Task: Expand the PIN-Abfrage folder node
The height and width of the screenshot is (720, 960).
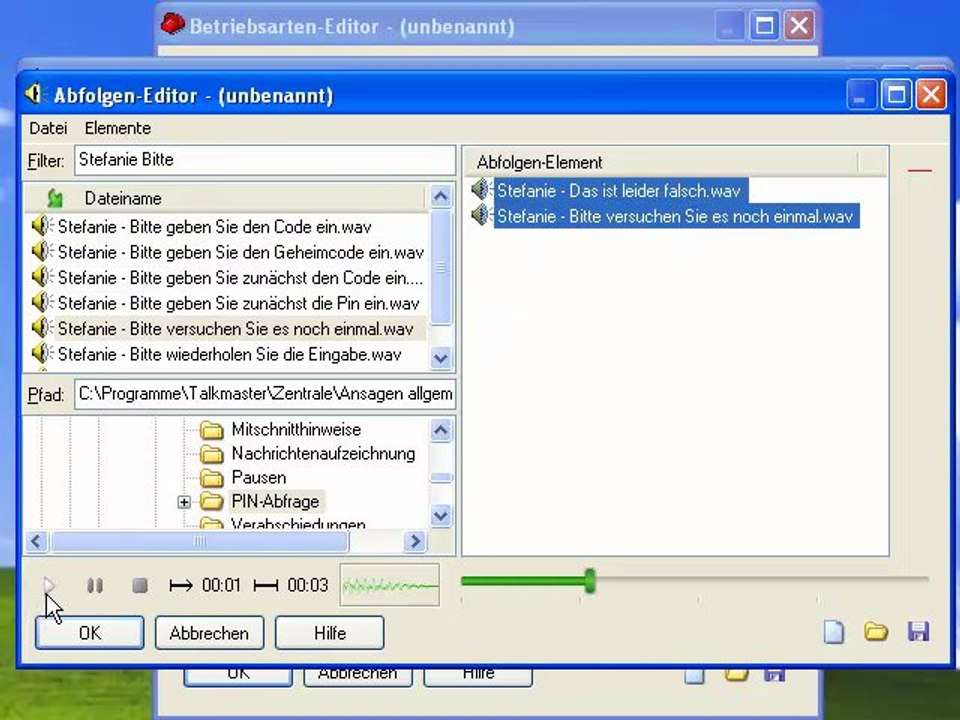Action: [184, 502]
